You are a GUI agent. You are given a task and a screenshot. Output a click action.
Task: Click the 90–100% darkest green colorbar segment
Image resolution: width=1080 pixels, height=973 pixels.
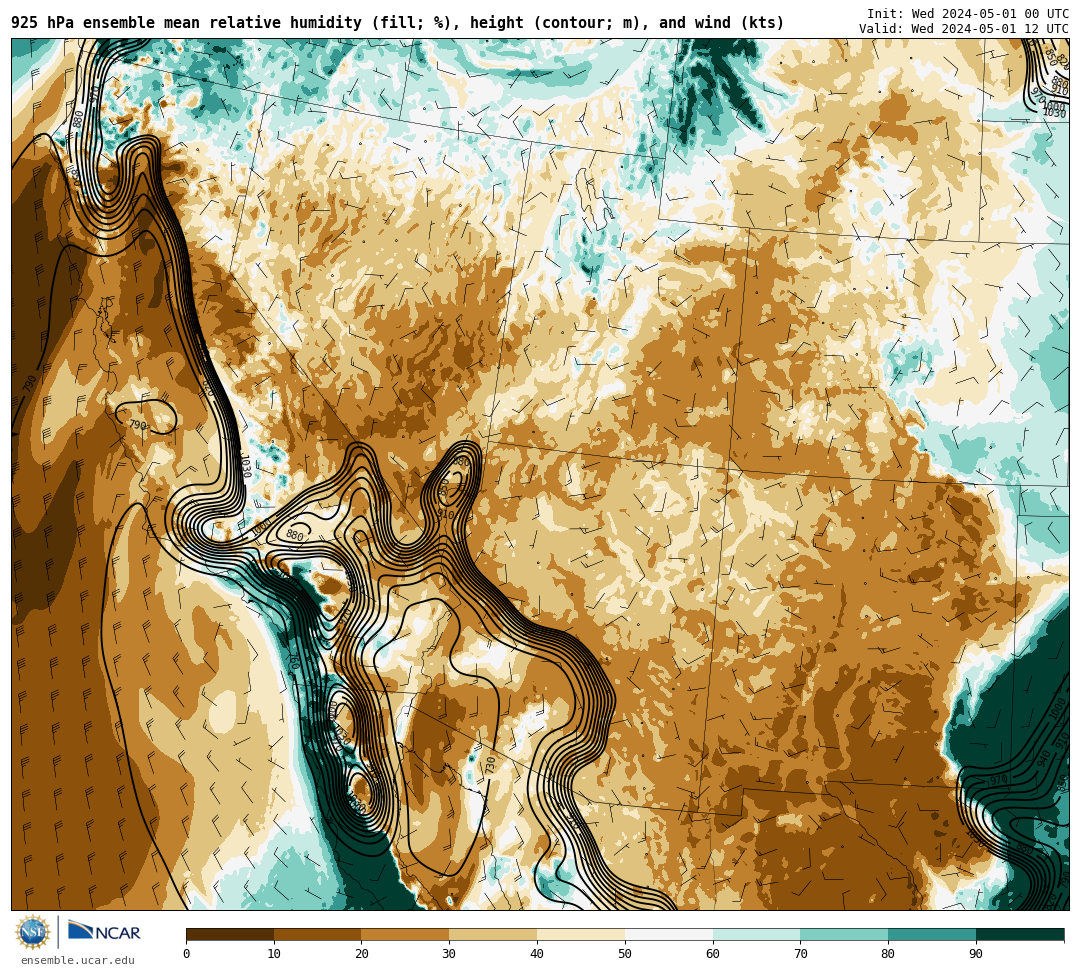pyautogui.click(x=1020, y=934)
